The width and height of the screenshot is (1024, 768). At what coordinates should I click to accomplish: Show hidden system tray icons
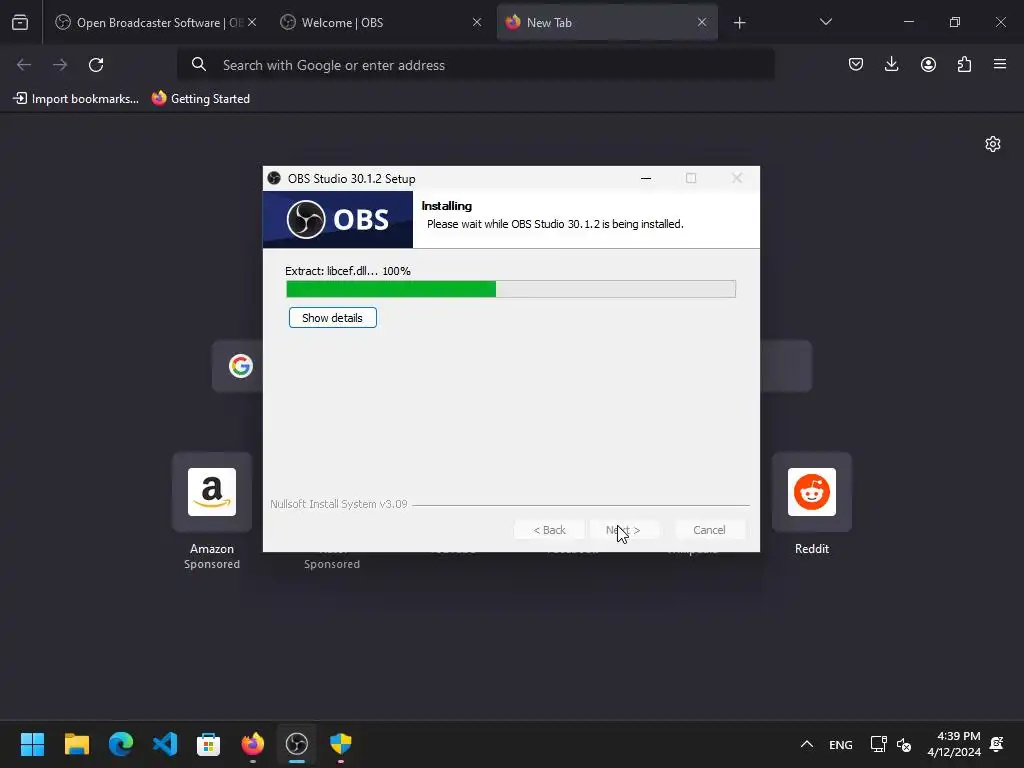tap(807, 744)
